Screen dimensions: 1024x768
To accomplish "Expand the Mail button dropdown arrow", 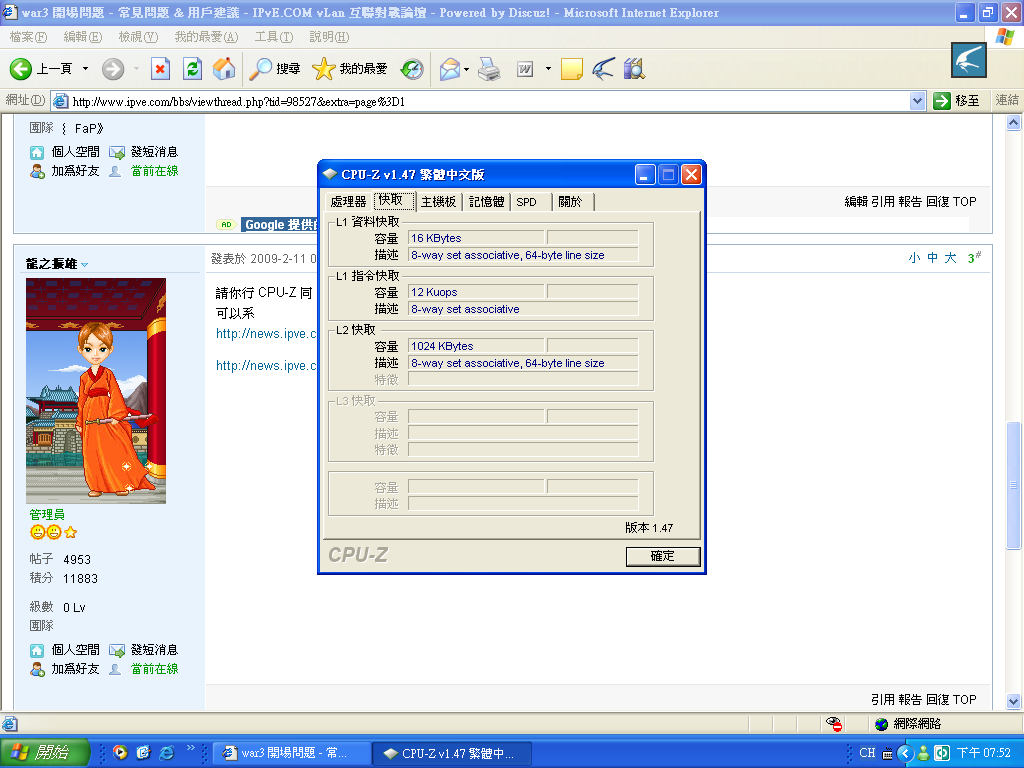I will tap(466, 69).
